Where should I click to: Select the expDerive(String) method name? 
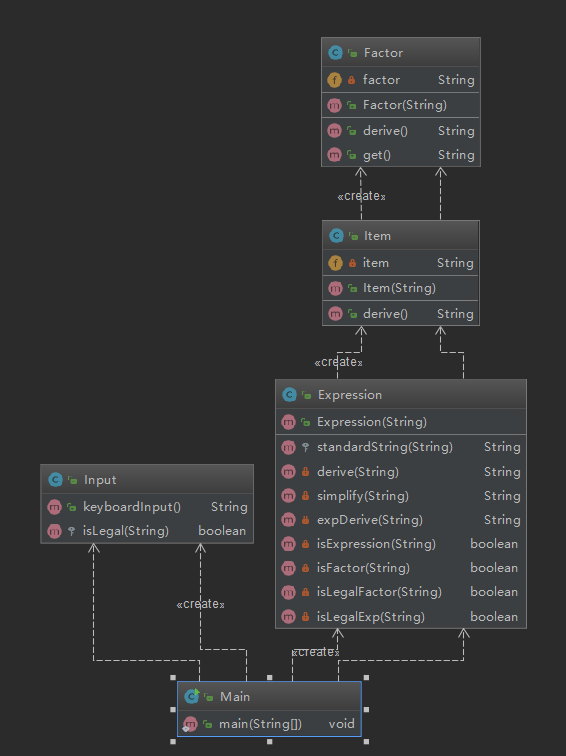[x=369, y=520]
